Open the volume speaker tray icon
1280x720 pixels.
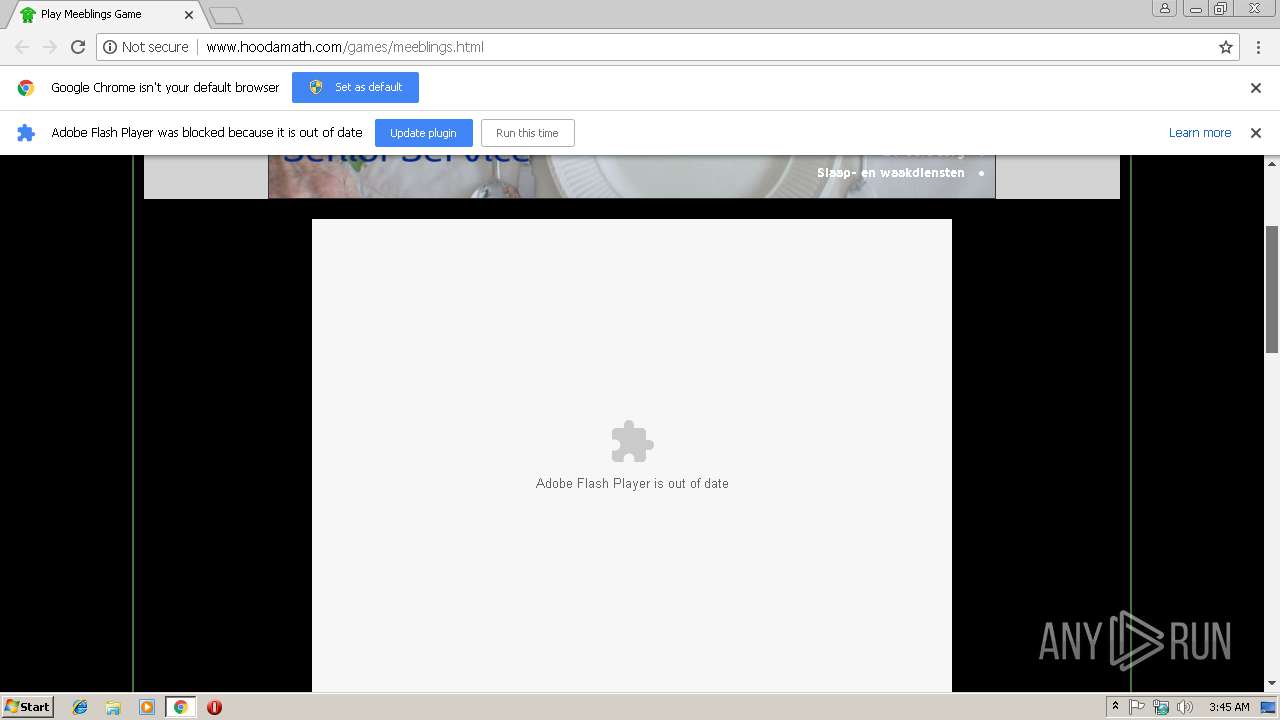point(1185,707)
